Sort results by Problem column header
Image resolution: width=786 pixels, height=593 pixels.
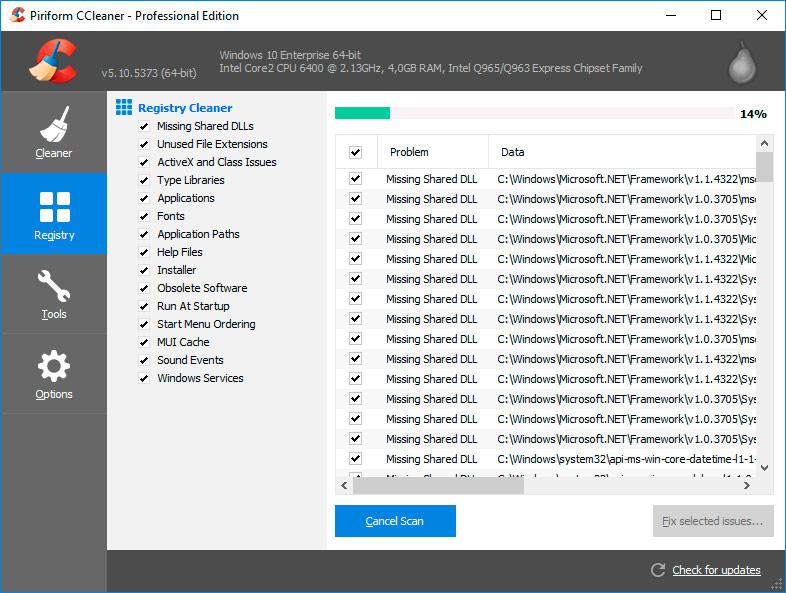coord(433,152)
